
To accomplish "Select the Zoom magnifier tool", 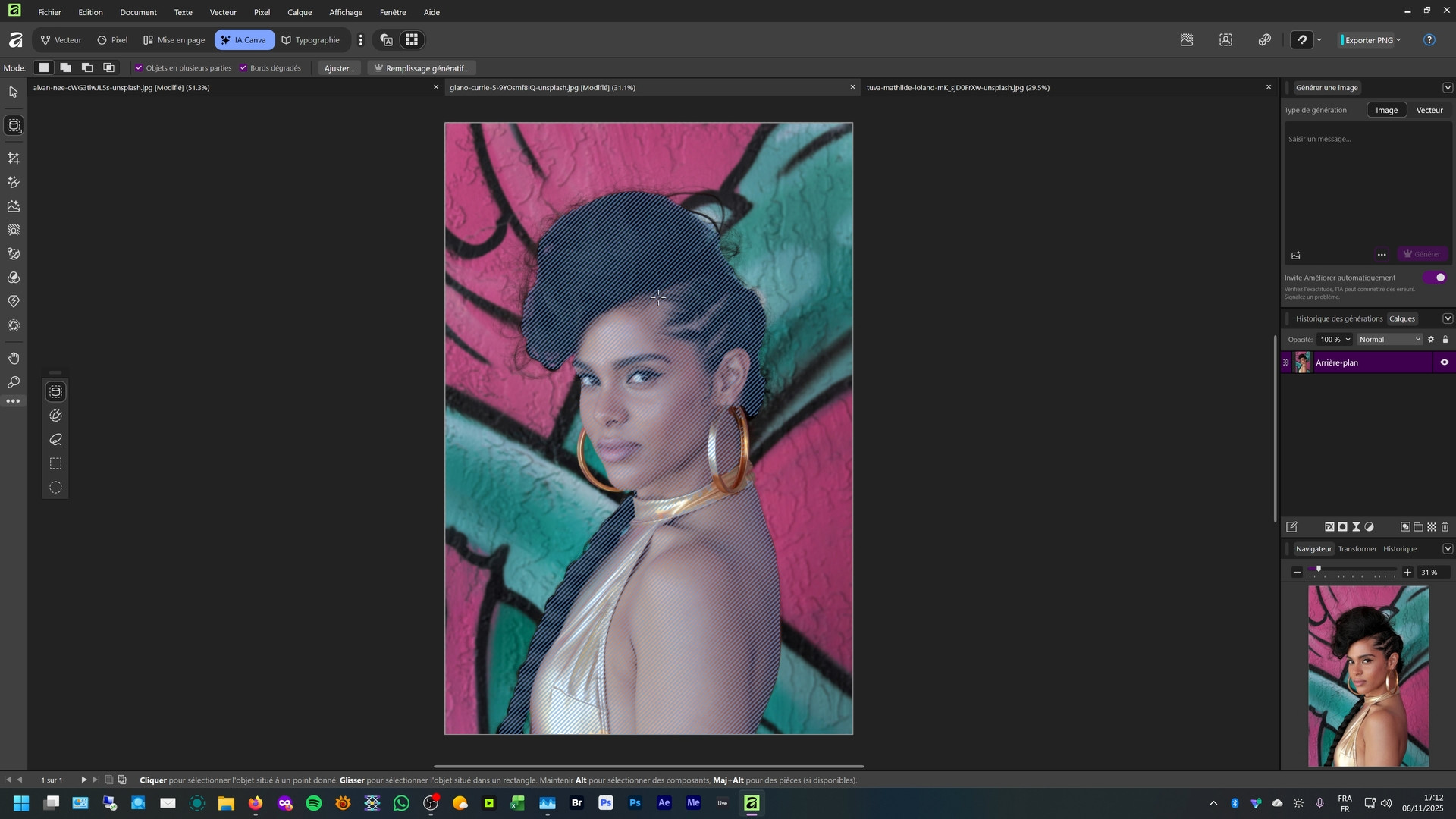I will tap(14, 382).
